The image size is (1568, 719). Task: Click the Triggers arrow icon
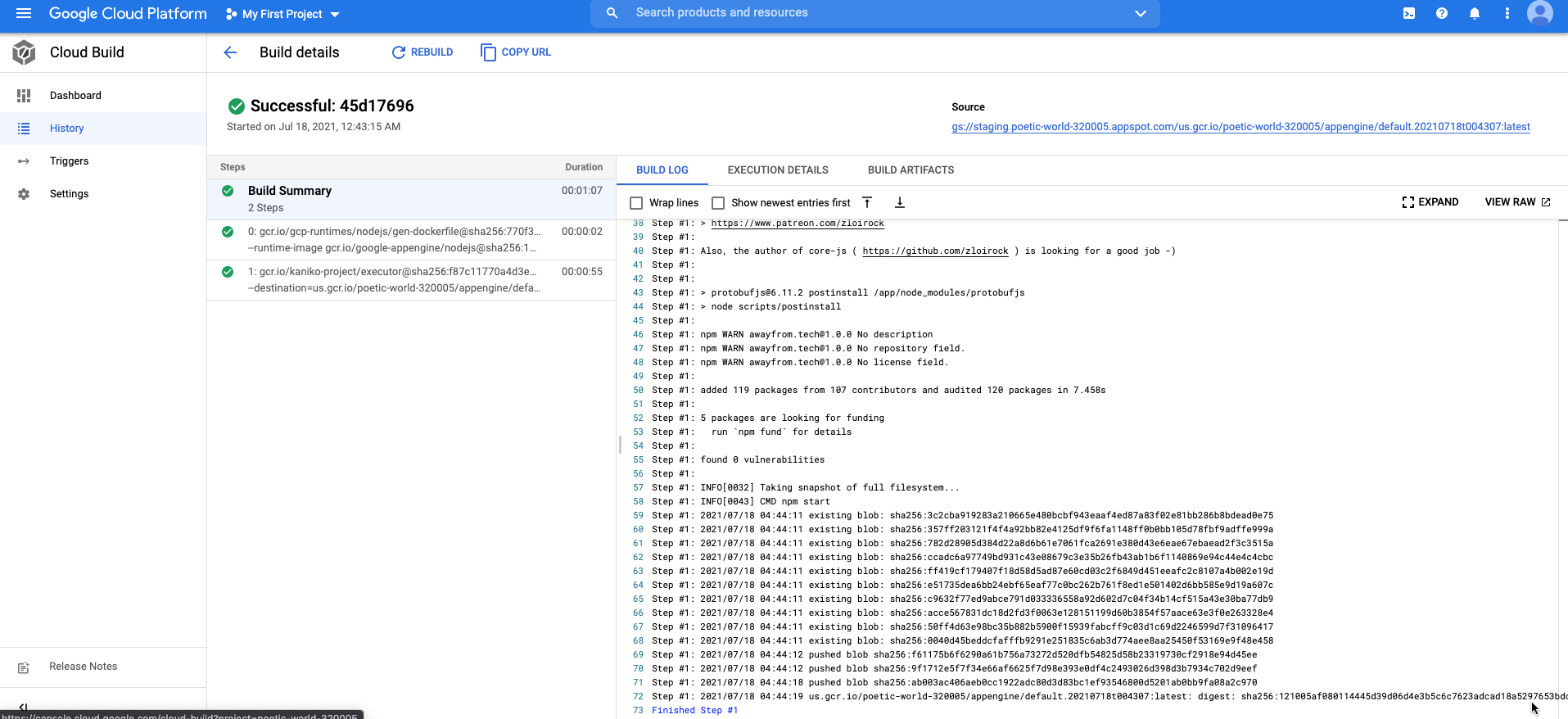coord(24,161)
